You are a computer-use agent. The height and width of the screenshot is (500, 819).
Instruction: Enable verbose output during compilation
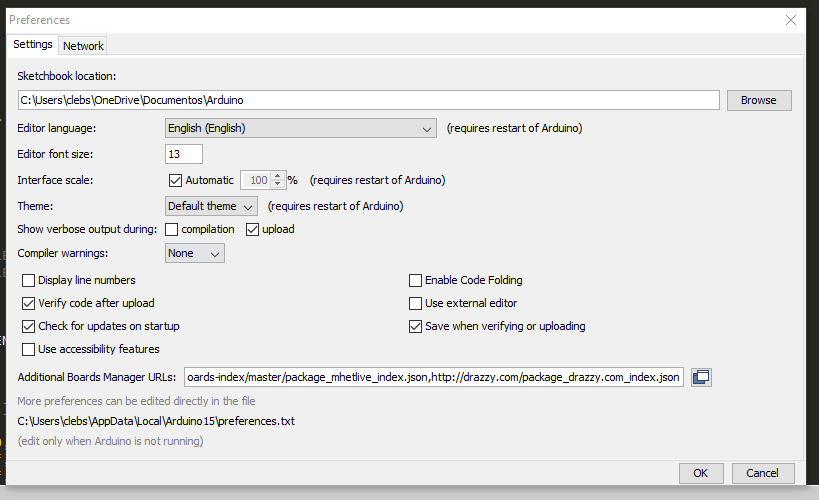(x=171, y=229)
